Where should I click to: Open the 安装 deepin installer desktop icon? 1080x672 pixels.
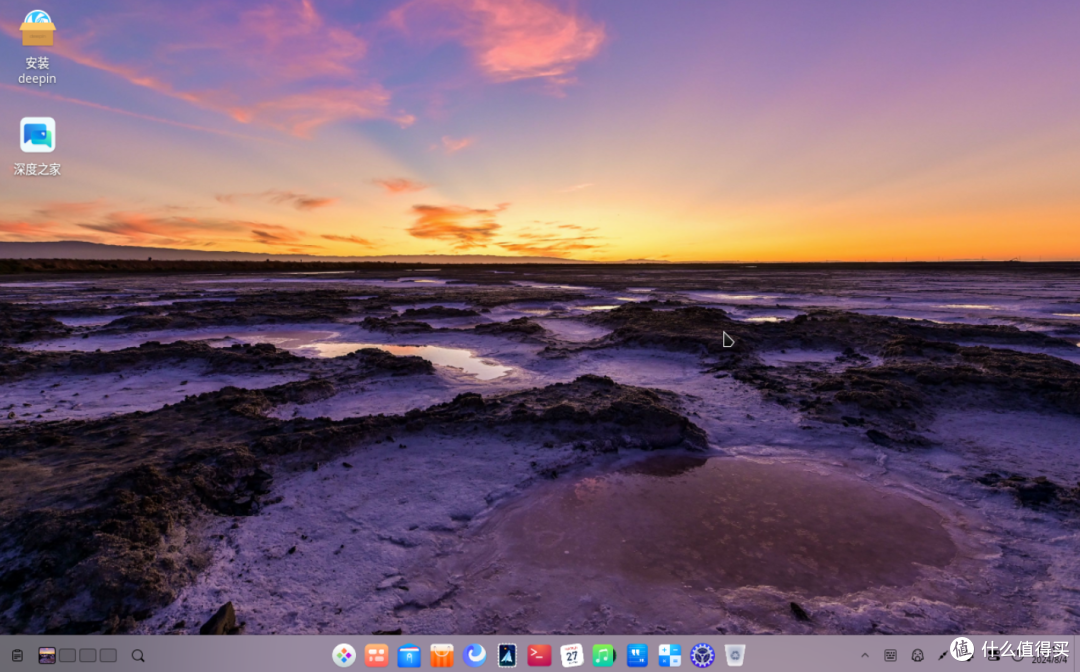pyautogui.click(x=37, y=46)
